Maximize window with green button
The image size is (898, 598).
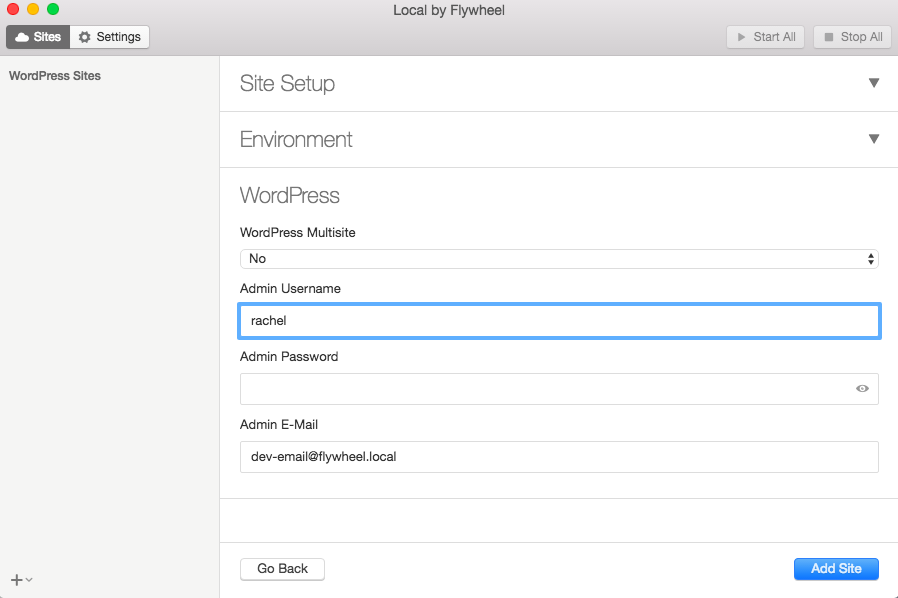tap(53, 9)
